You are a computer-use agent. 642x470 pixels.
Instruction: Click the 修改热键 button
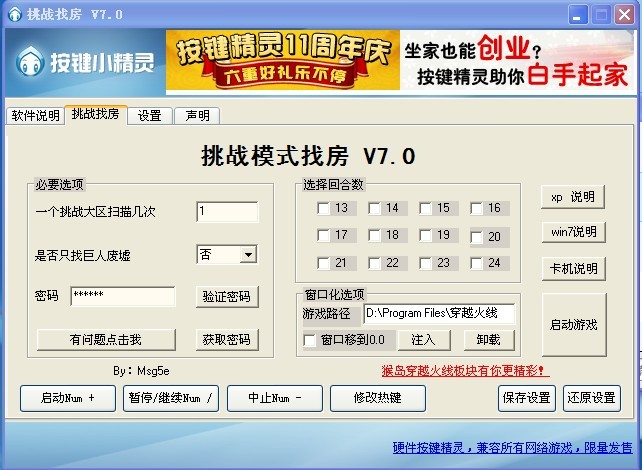point(378,398)
